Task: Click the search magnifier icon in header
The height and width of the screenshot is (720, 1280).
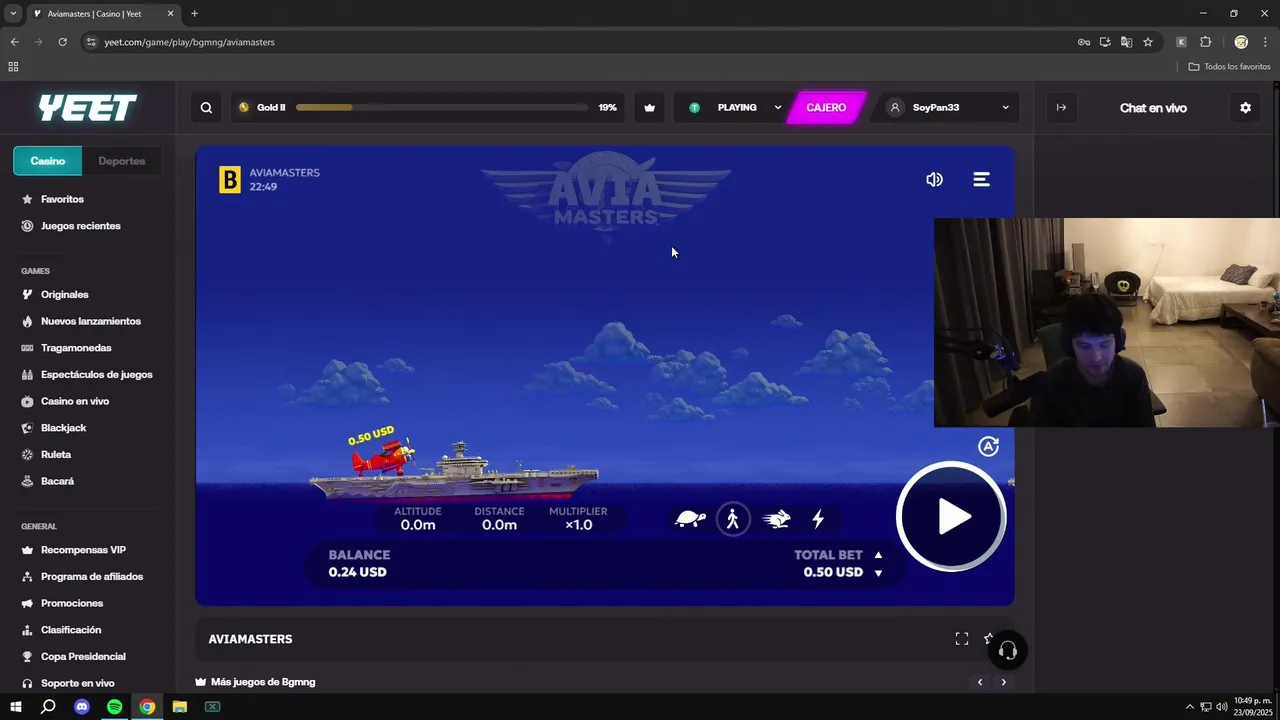Action: (206, 108)
